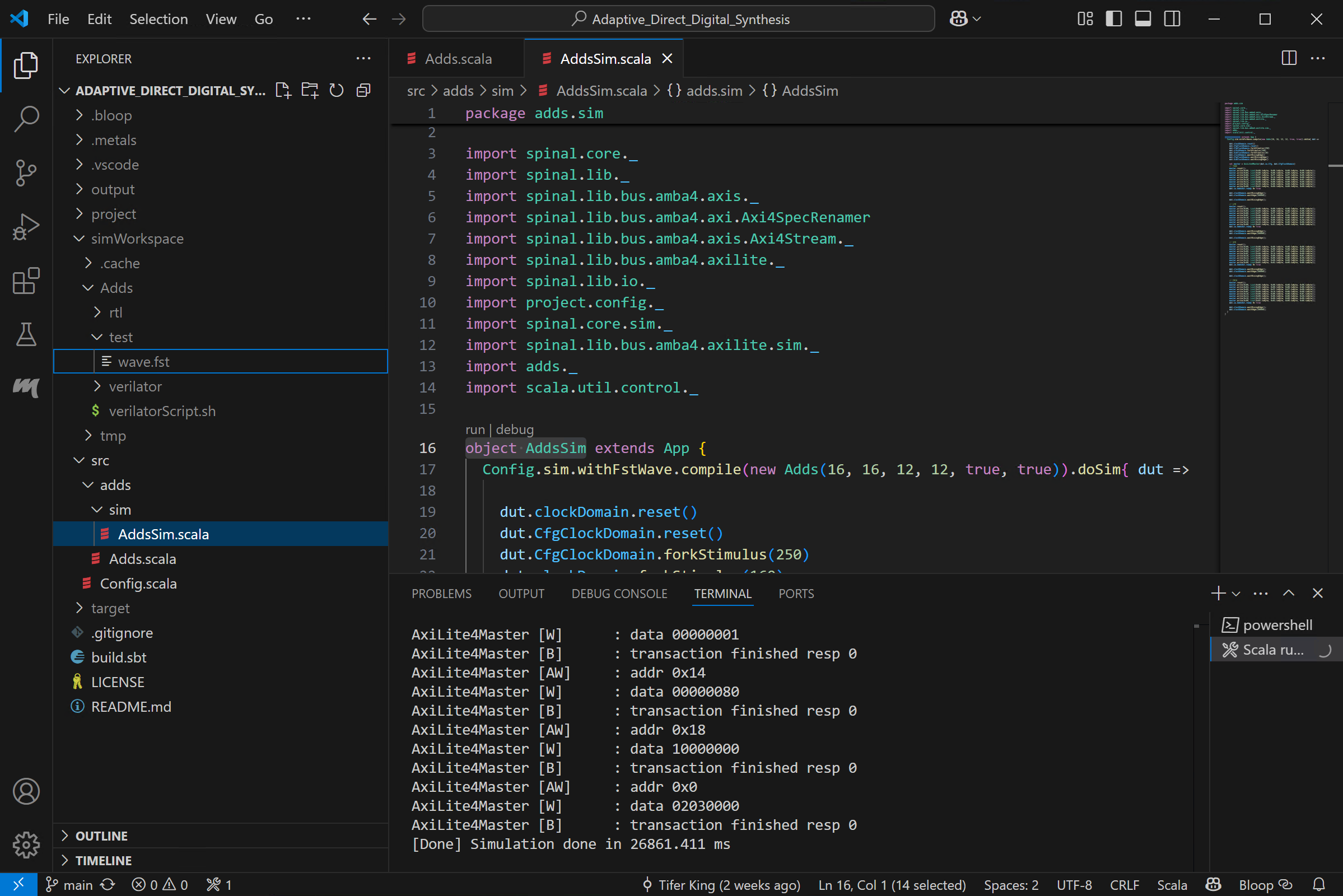The image size is (1343, 896).
Task: Toggle the bottom panel visibility
Action: [1143, 19]
